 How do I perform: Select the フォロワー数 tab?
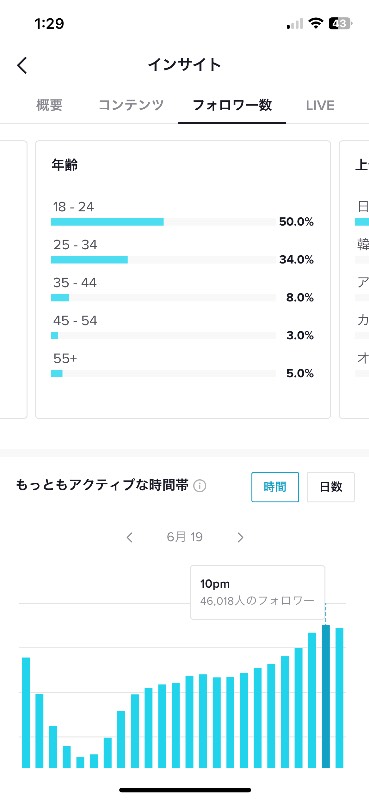232,105
